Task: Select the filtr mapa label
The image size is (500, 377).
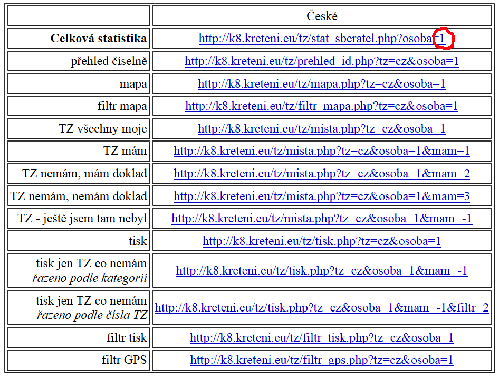Action: 122,106
